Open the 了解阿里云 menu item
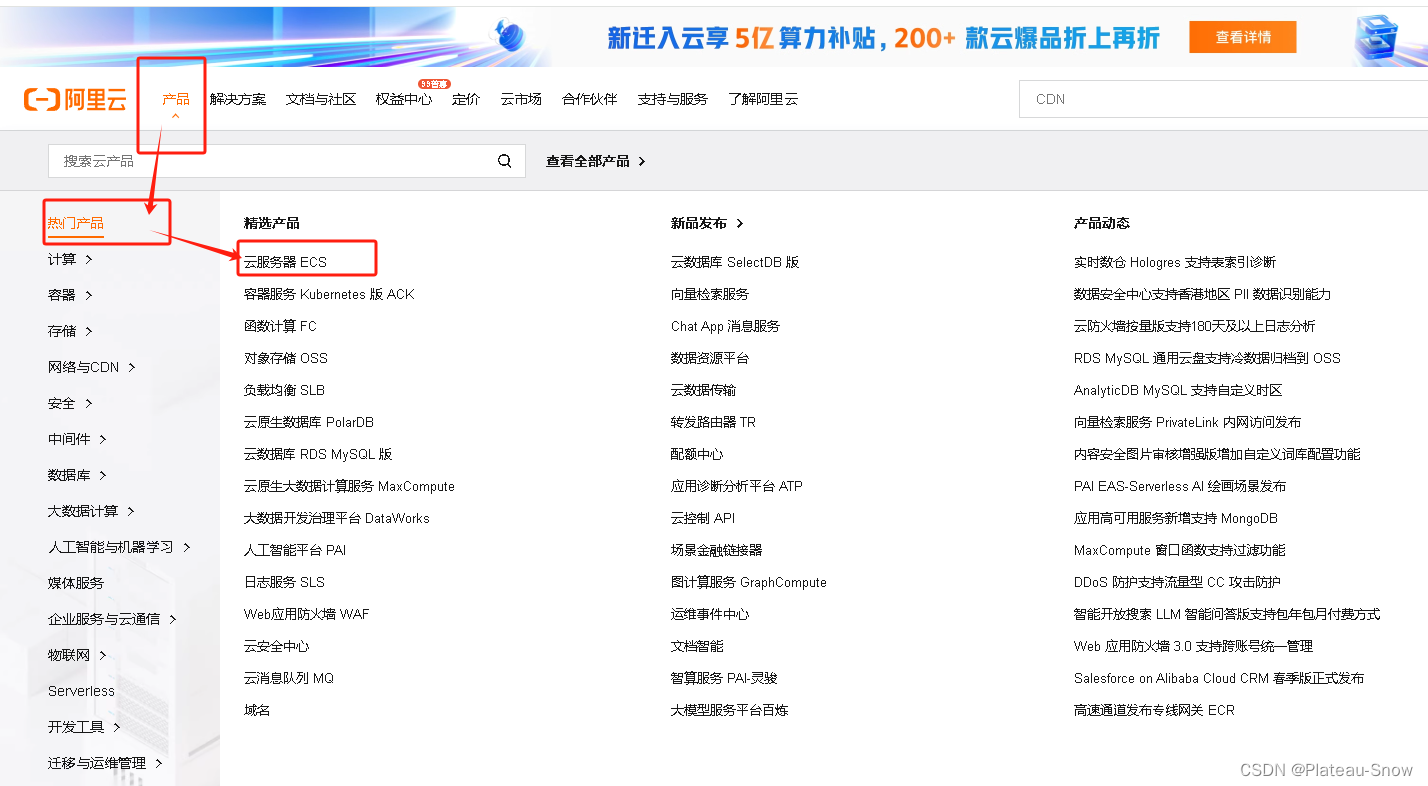The width and height of the screenshot is (1428, 786). 763,99
